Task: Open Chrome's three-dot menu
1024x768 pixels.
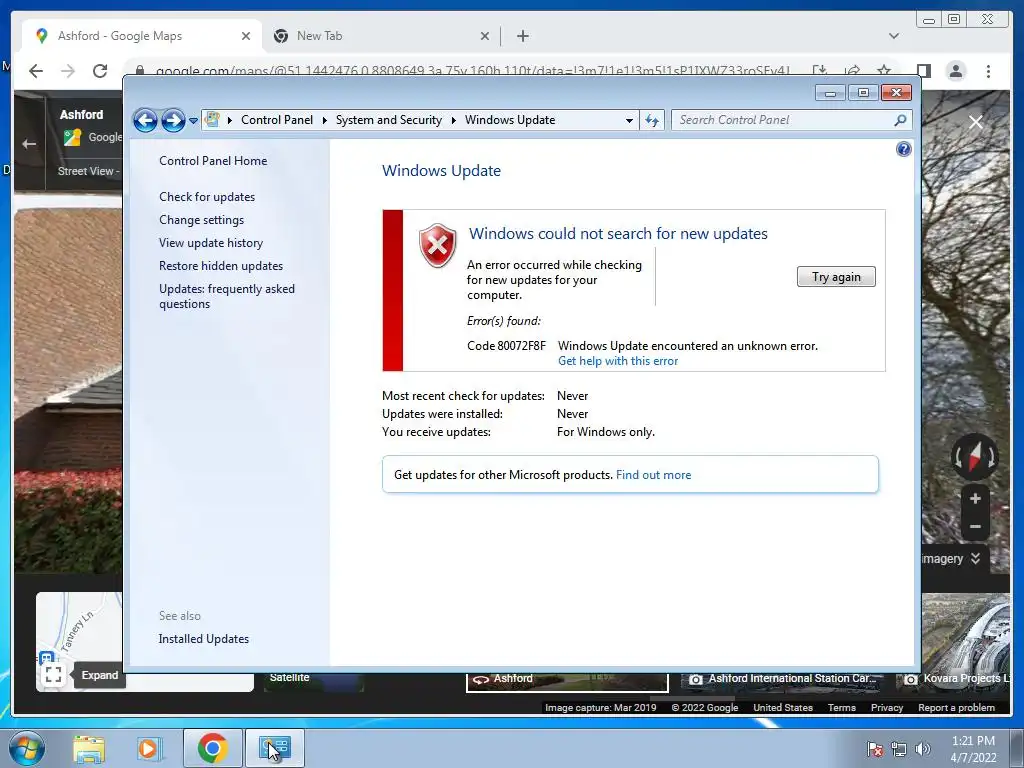Action: tap(988, 71)
